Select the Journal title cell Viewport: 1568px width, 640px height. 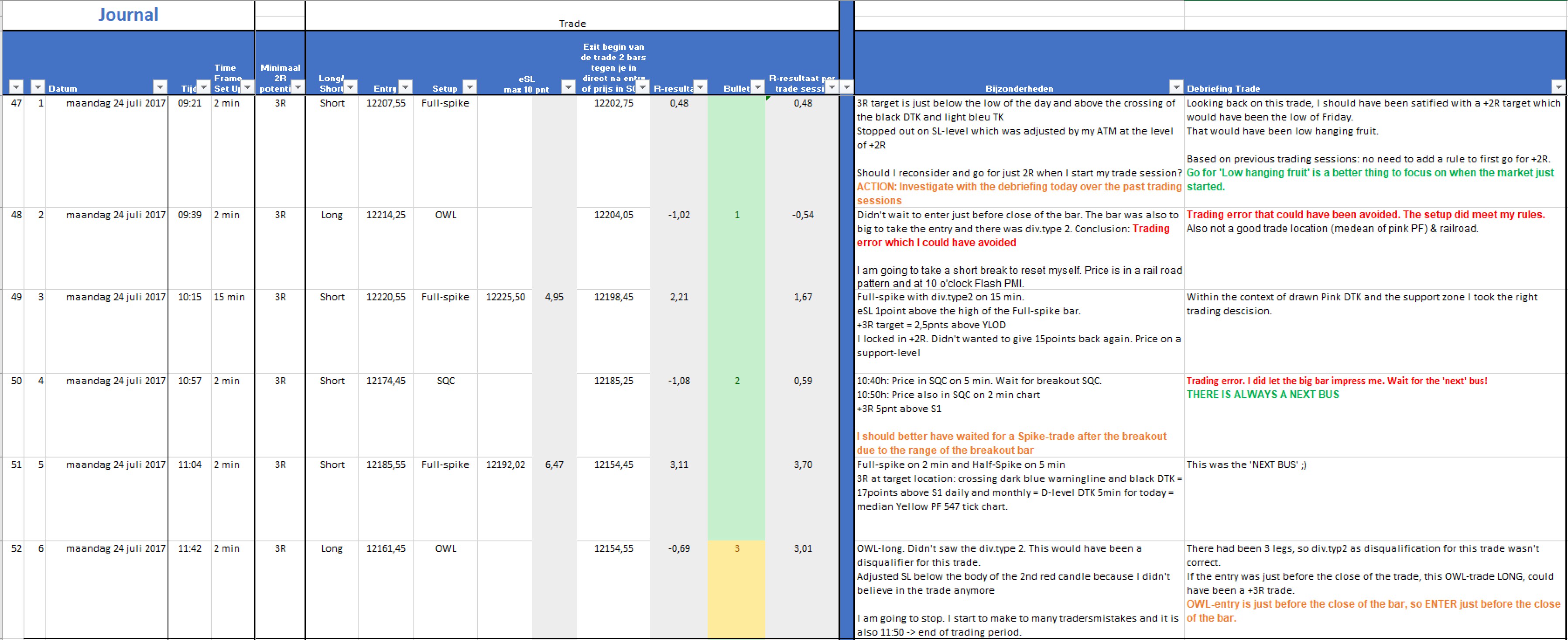click(x=128, y=14)
